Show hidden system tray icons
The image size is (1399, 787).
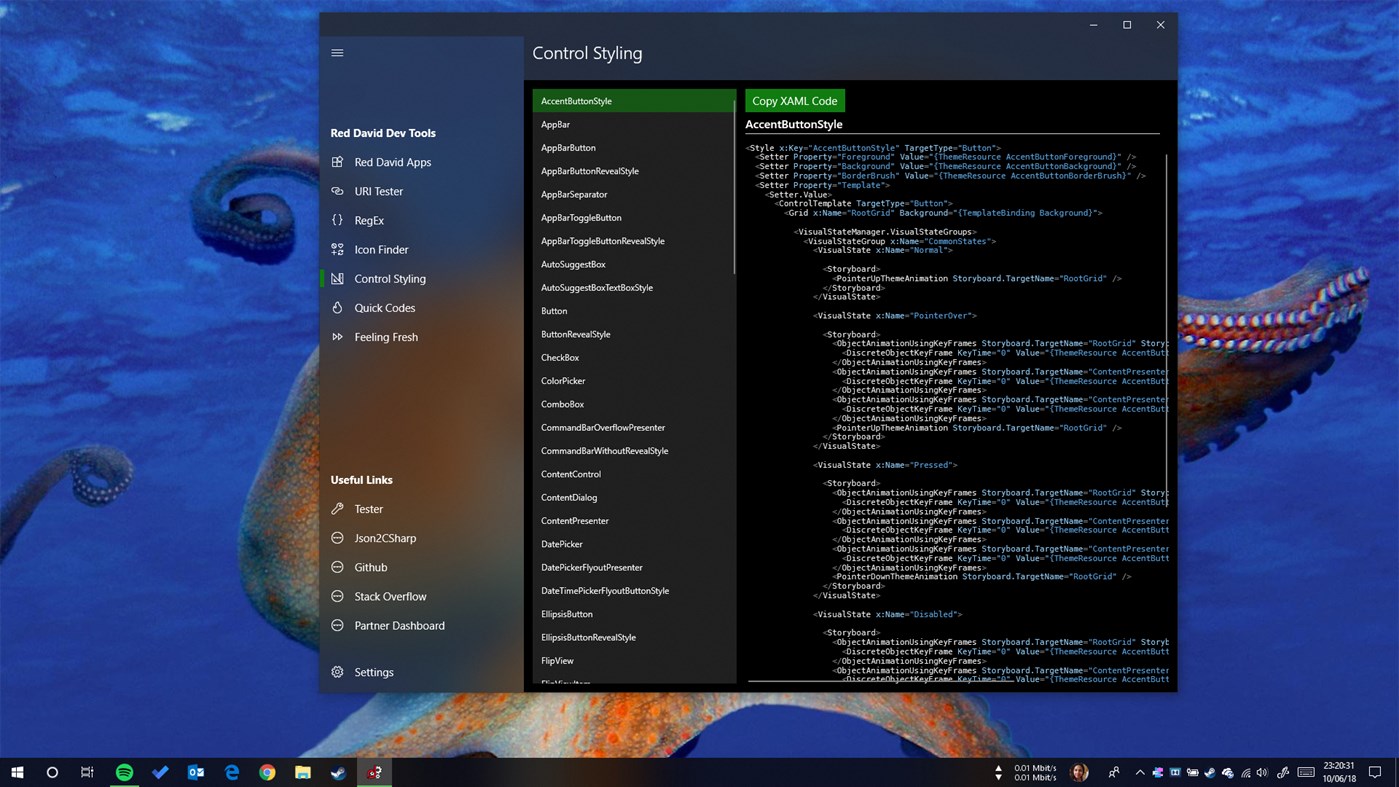[1140, 772]
